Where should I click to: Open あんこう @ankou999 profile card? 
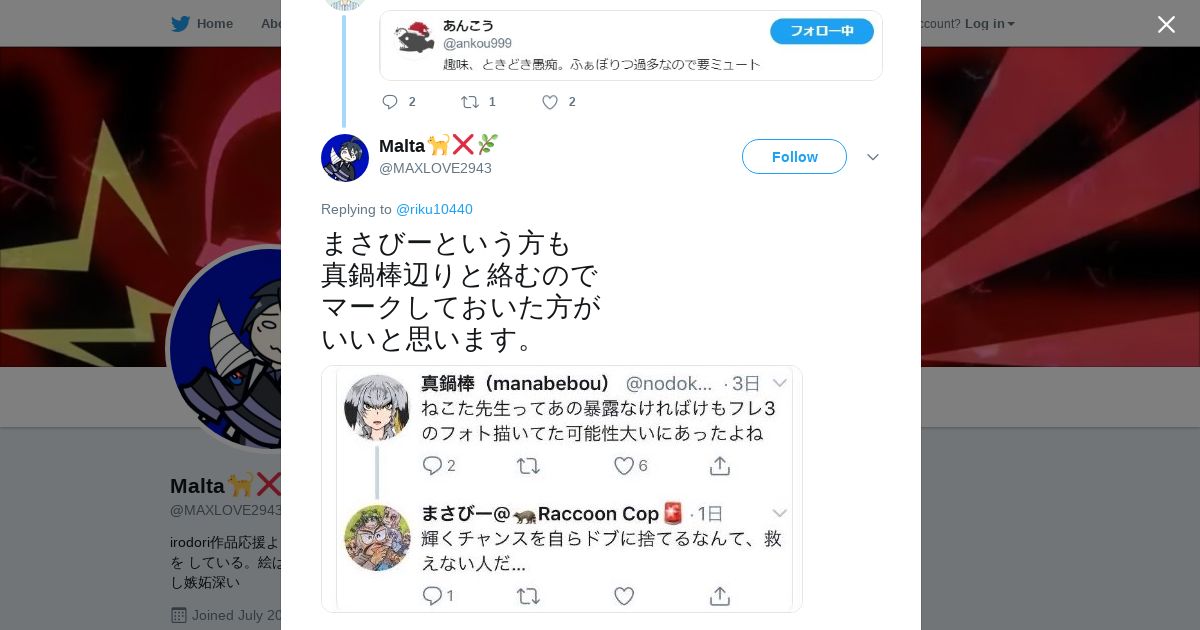(631, 45)
